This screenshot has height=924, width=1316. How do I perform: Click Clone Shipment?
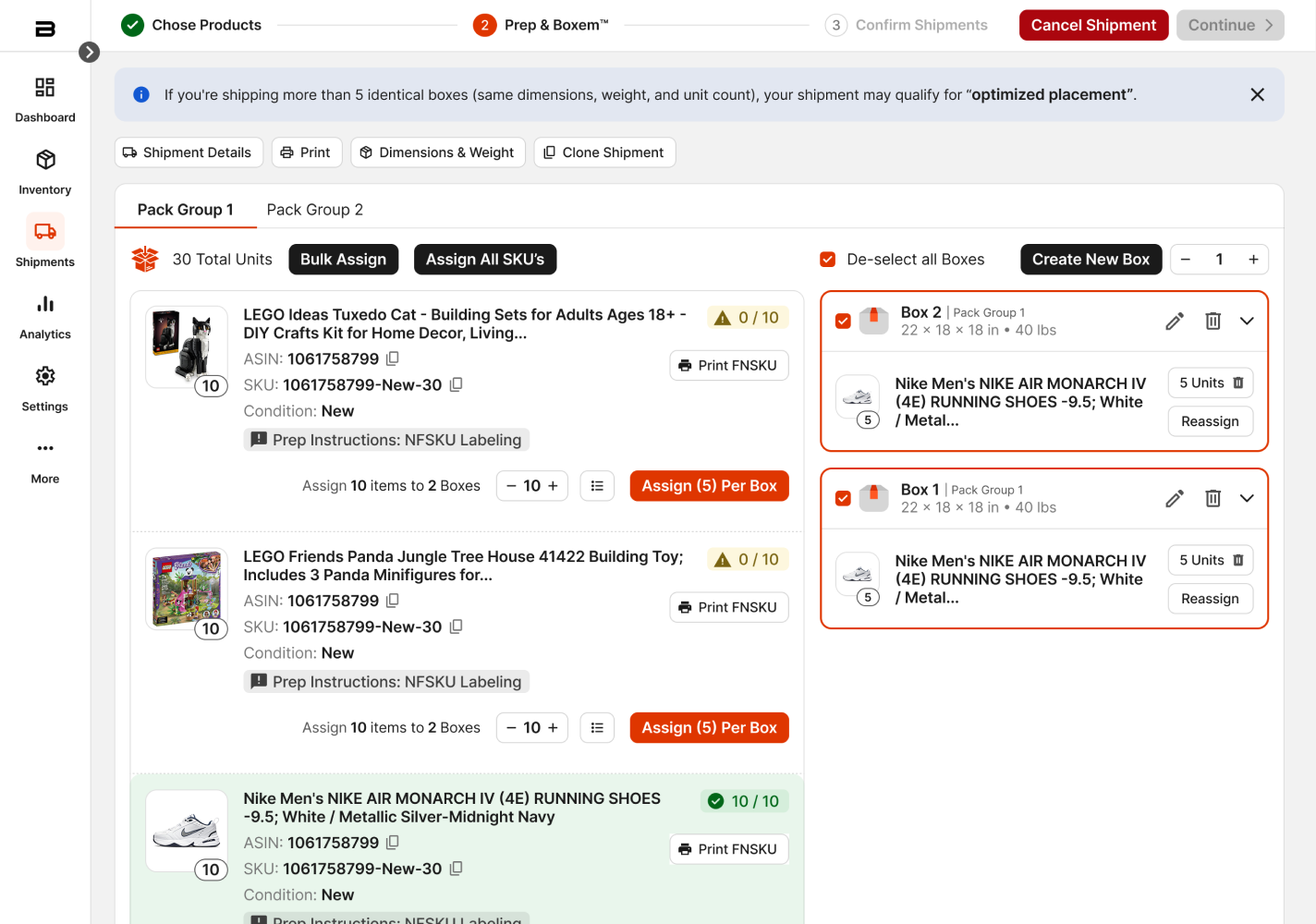(604, 152)
